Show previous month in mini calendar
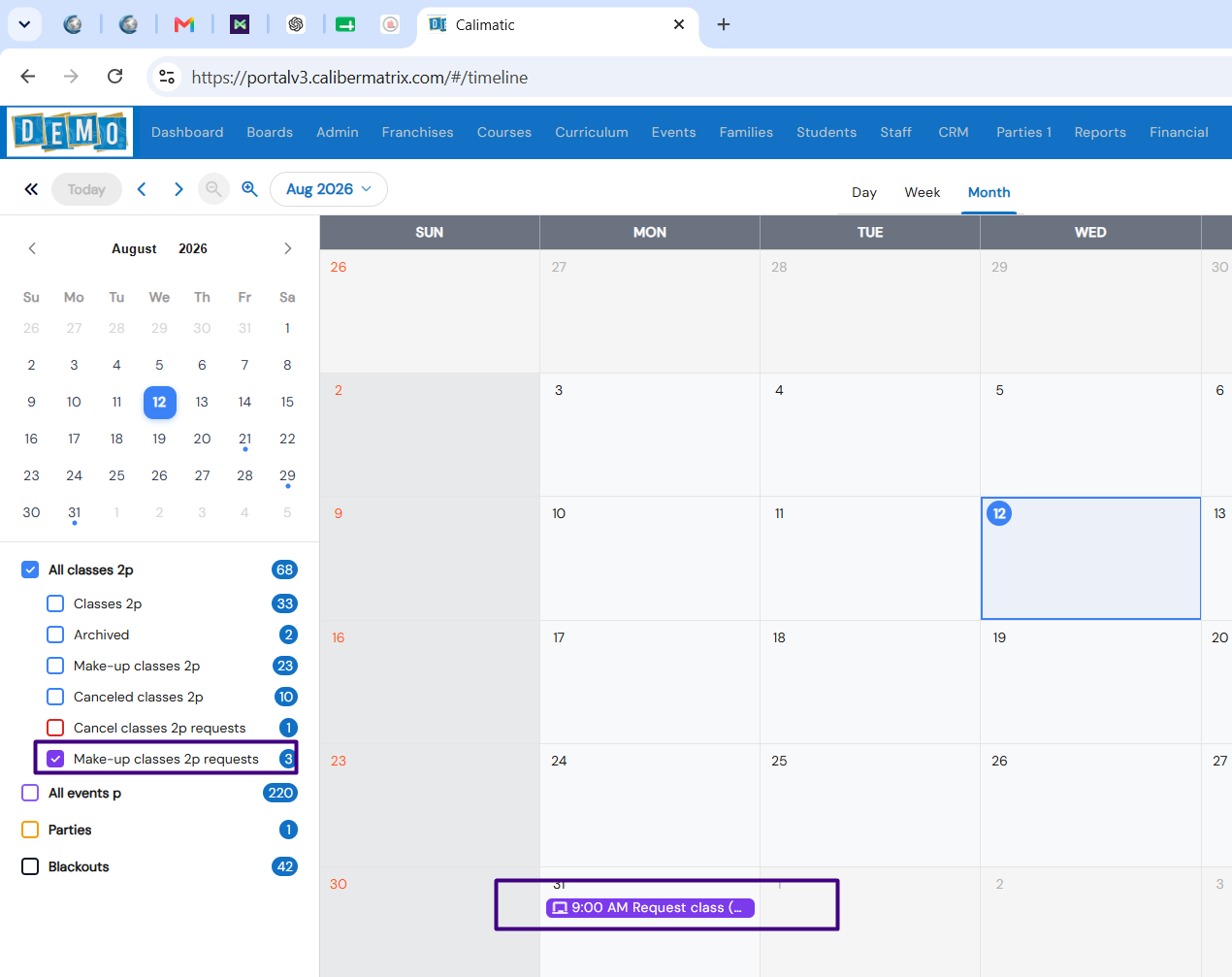The width and height of the screenshot is (1232, 977). pos(32,248)
